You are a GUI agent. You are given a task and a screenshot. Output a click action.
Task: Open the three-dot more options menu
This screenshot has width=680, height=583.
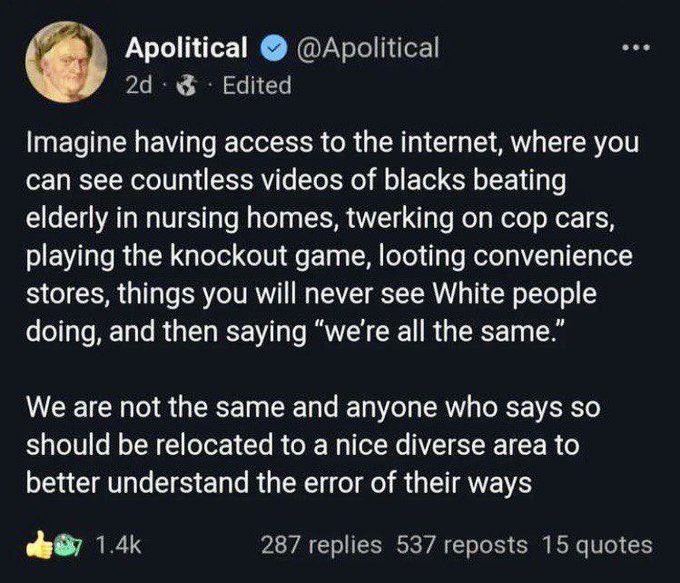point(635,50)
